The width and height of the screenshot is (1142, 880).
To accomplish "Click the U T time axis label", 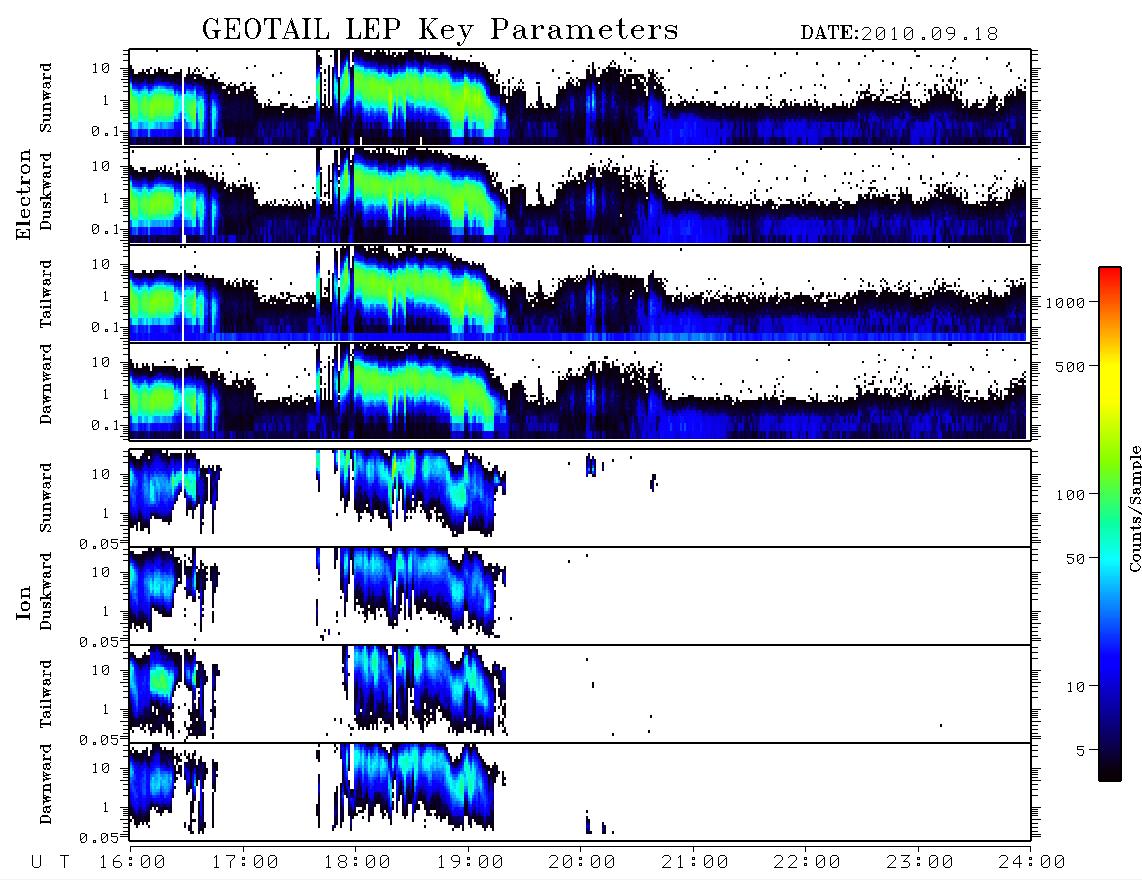I will pos(50,863).
